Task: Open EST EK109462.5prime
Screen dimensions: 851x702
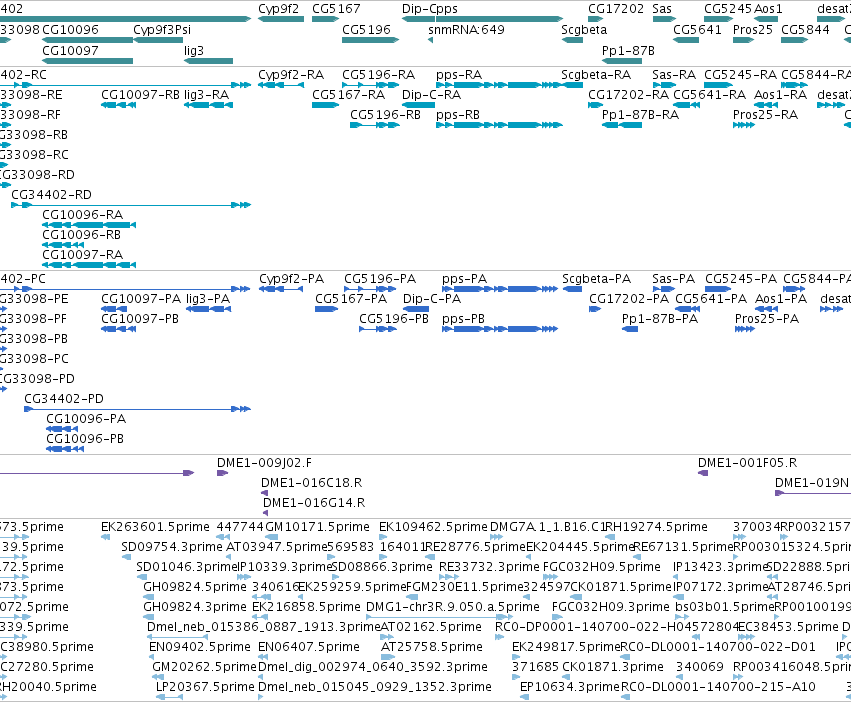Action: tap(433, 527)
